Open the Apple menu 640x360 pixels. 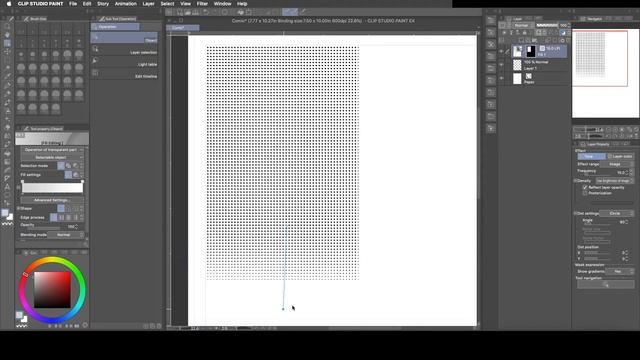pyautogui.click(x=9, y=4)
